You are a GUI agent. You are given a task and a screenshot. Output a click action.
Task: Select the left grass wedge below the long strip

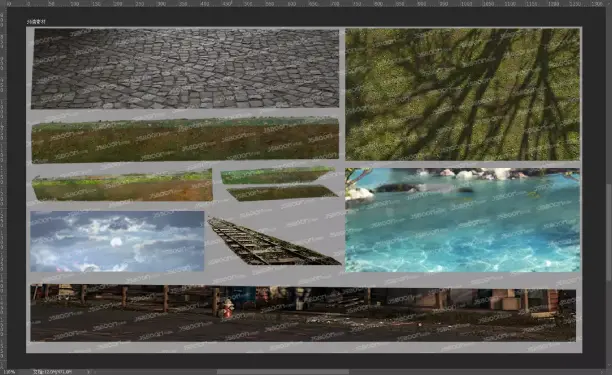122,185
